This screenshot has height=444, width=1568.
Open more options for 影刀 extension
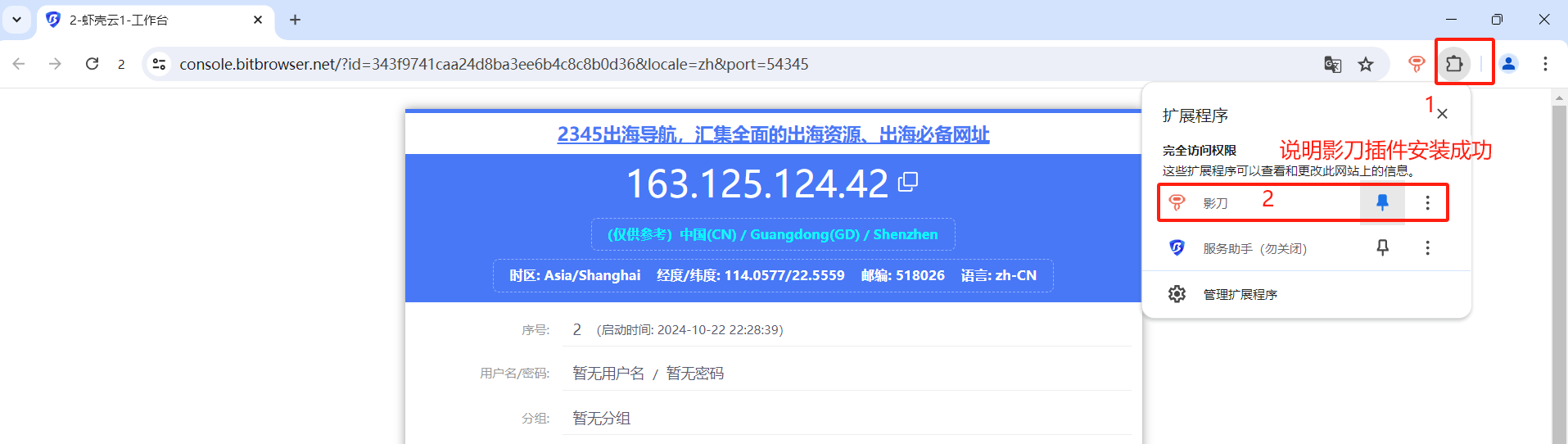1427,202
